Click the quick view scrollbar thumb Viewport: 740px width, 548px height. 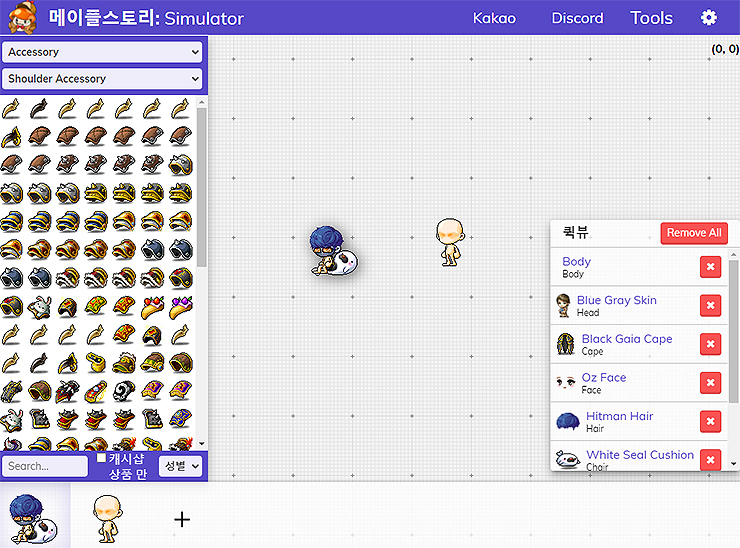coord(733,332)
